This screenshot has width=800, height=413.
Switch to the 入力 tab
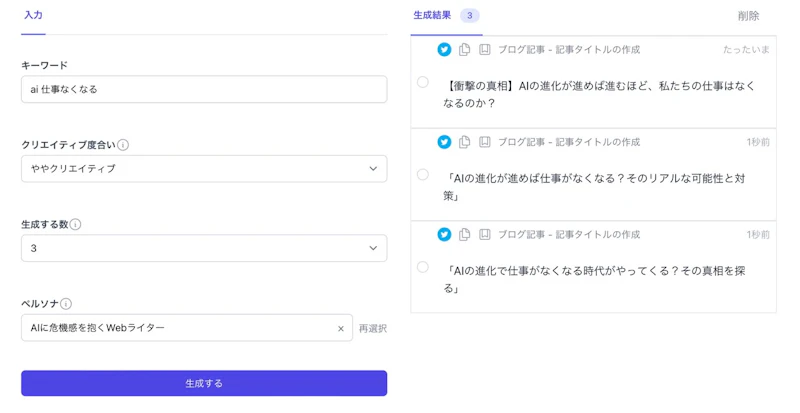tap(33, 15)
